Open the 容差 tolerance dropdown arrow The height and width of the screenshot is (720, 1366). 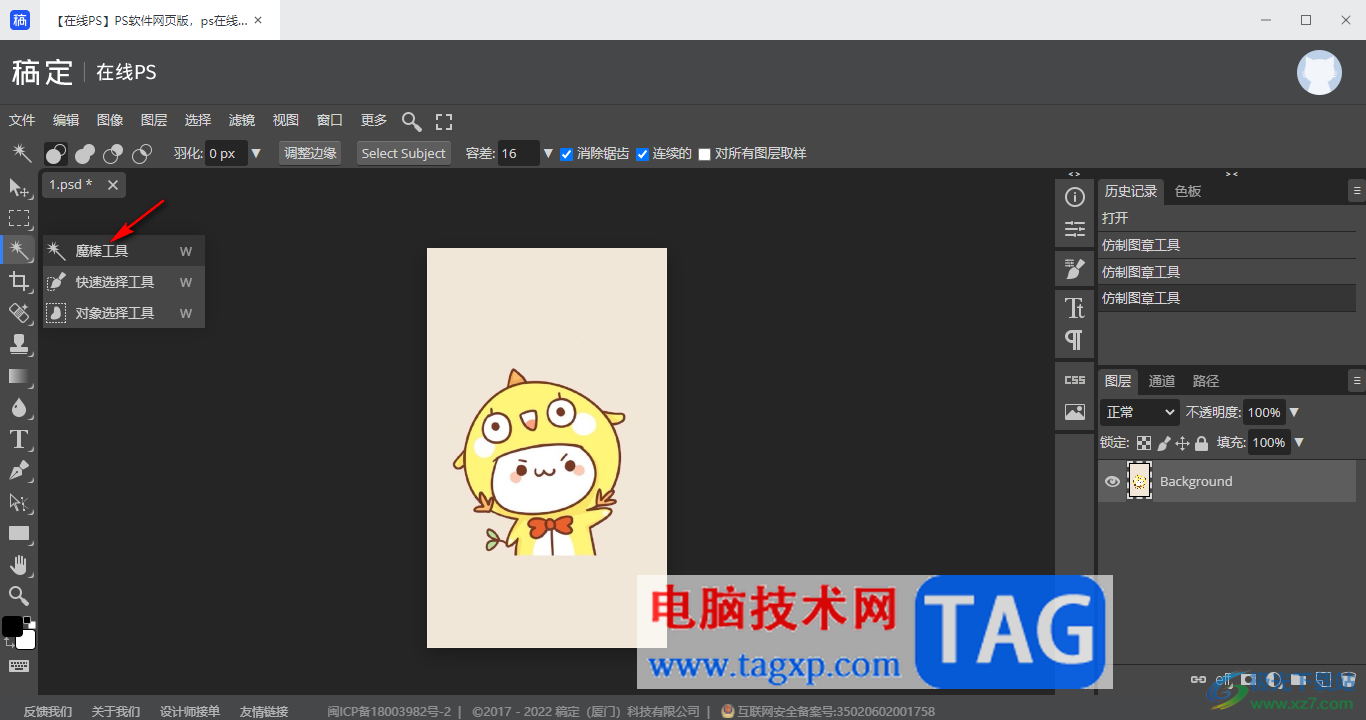click(548, 153)
